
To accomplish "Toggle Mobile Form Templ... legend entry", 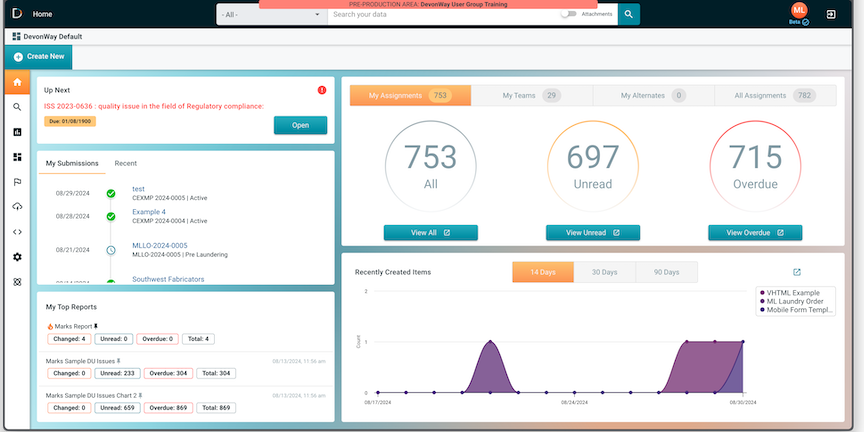I will tap(795, 310).
